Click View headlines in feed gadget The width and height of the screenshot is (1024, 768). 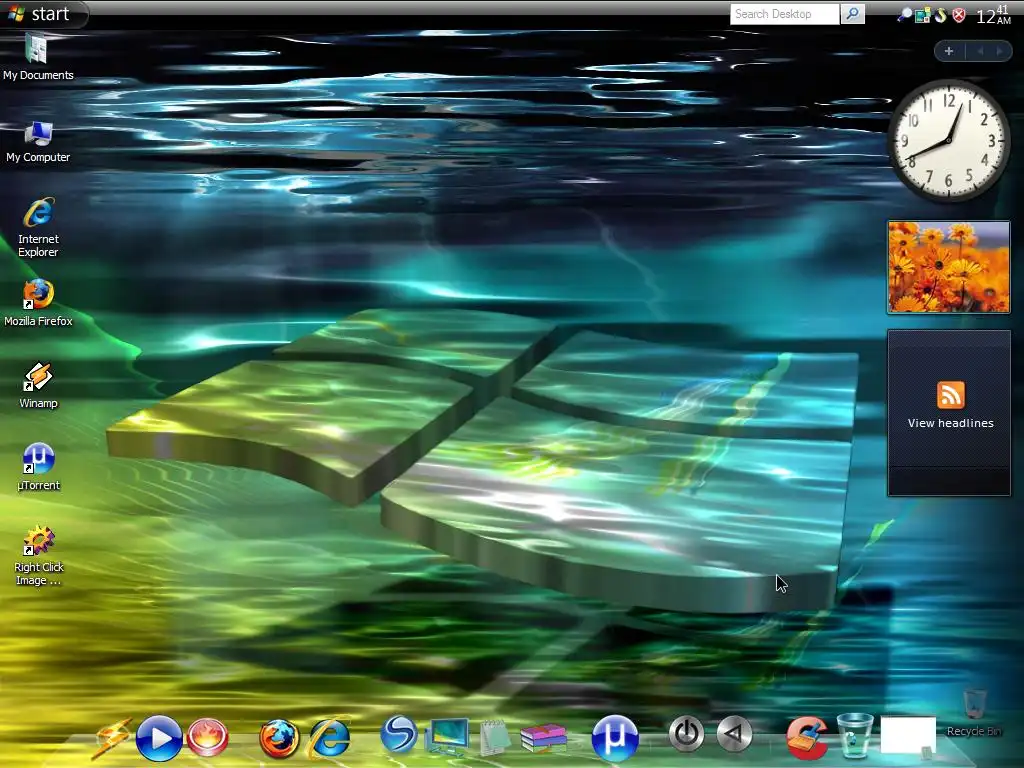click(x=950, y=423)
